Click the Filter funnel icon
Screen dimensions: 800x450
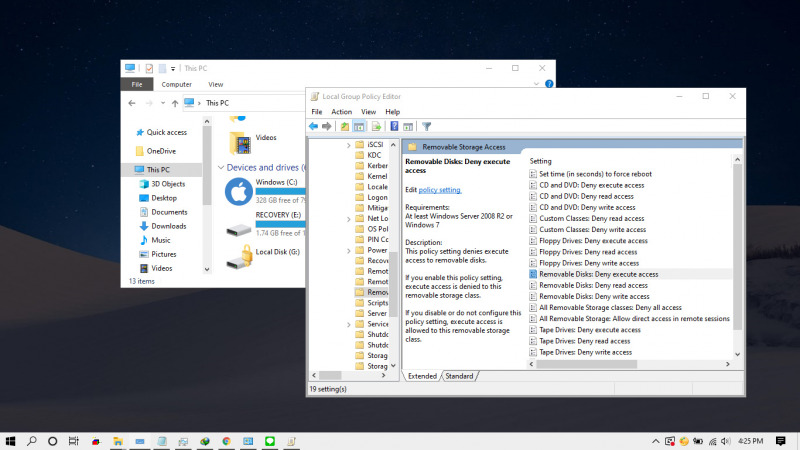click(x=427, y=127)
